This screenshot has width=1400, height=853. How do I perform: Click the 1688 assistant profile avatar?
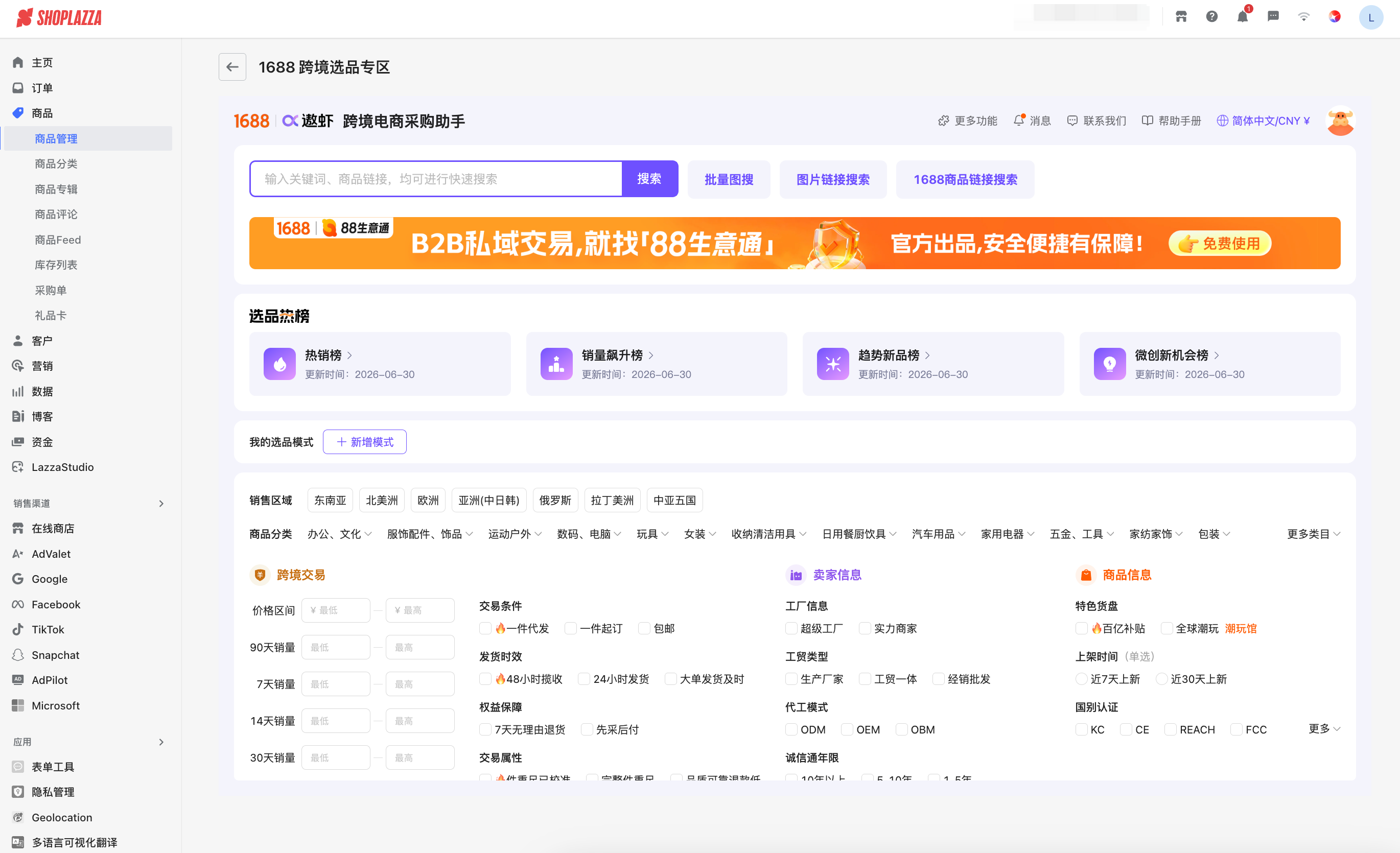point(1340,121)
